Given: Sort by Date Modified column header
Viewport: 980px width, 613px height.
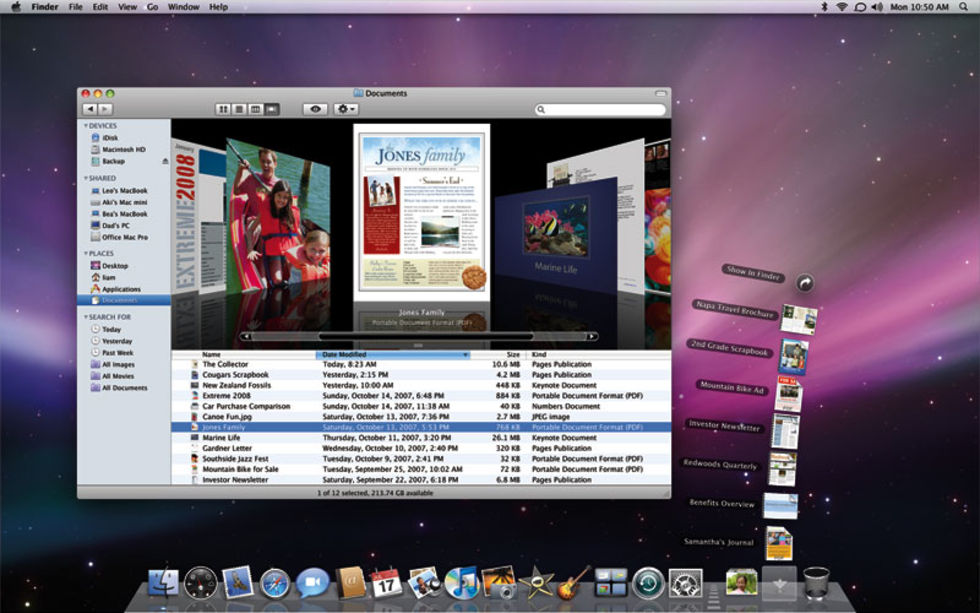Looking at the screenshot, I should tap(392, 354).
